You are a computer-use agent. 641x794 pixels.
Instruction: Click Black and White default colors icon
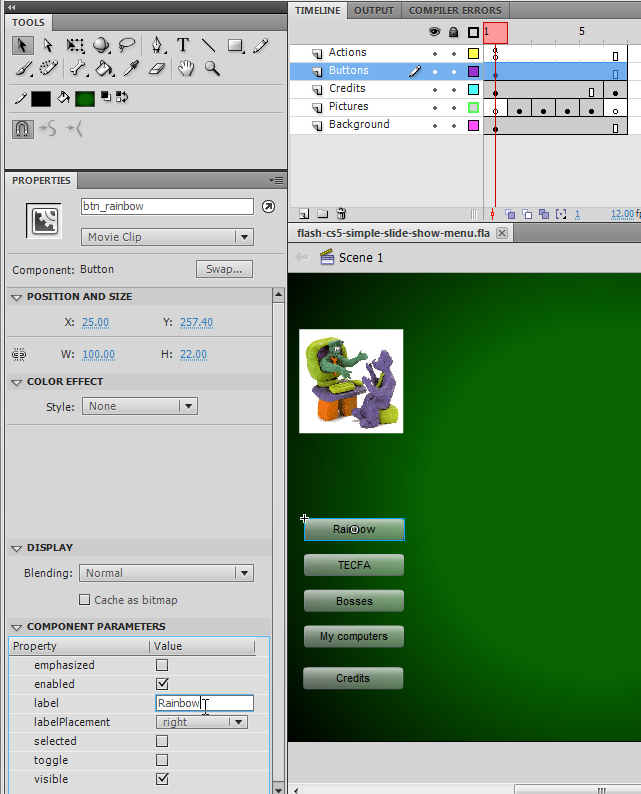coord(106,96)
